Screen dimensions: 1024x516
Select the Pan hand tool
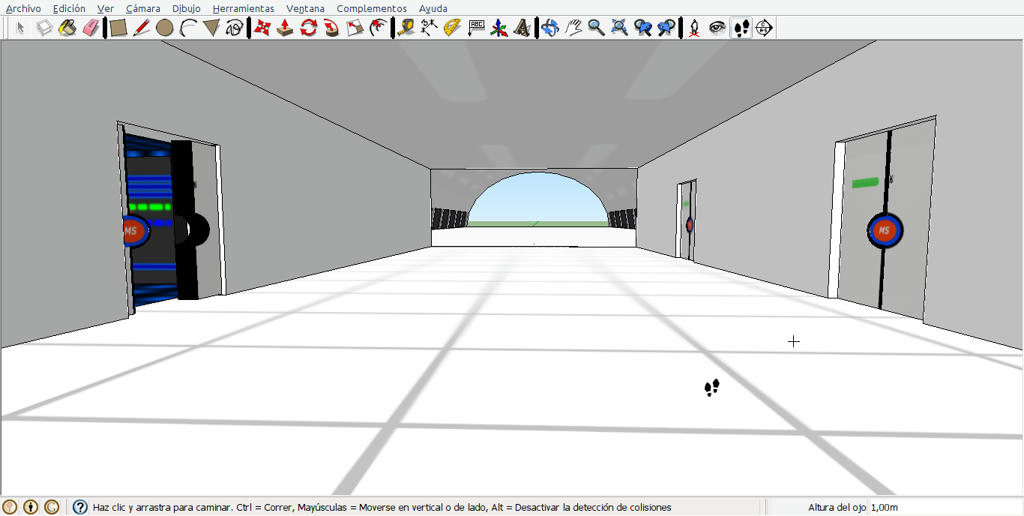[573, 28]
